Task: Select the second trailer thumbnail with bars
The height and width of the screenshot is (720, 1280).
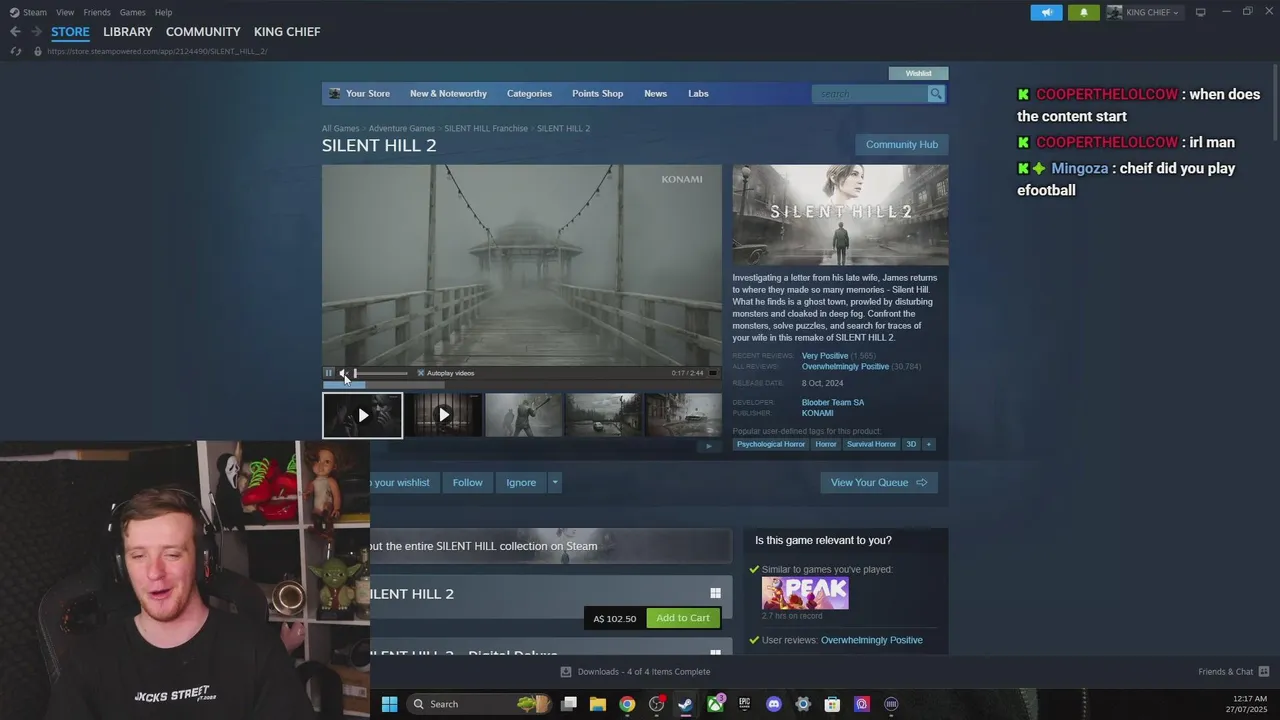Action: (x=443, y=415)
